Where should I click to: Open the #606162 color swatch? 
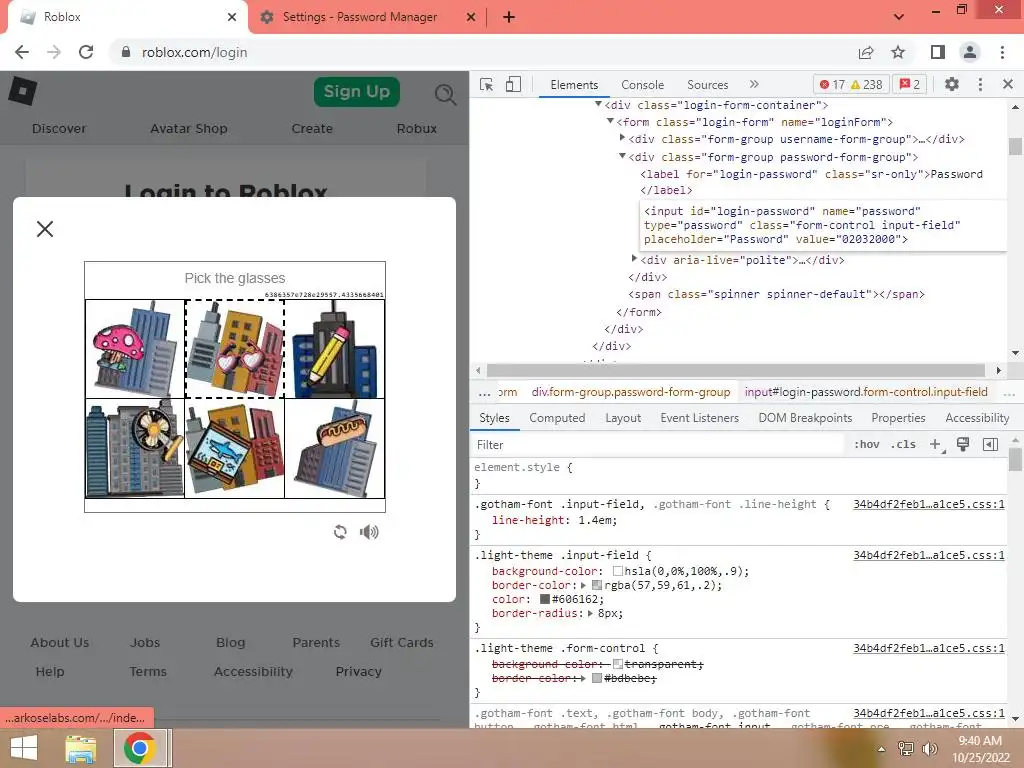[x=545, y=599]
